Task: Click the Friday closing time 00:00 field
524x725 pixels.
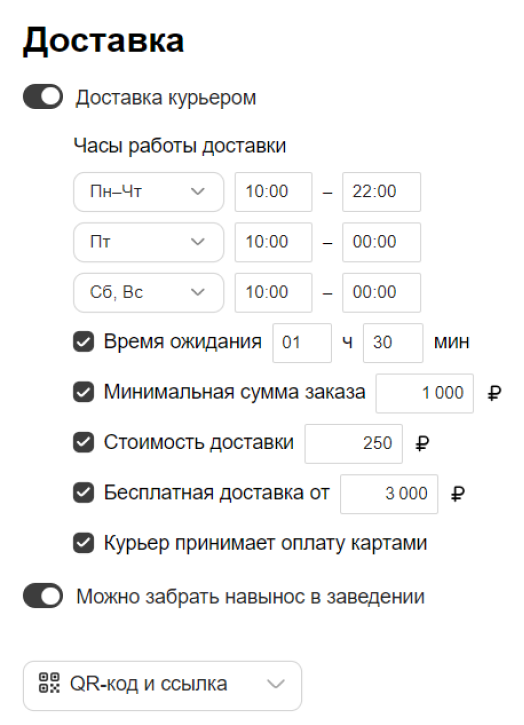Action: (382, 242)
